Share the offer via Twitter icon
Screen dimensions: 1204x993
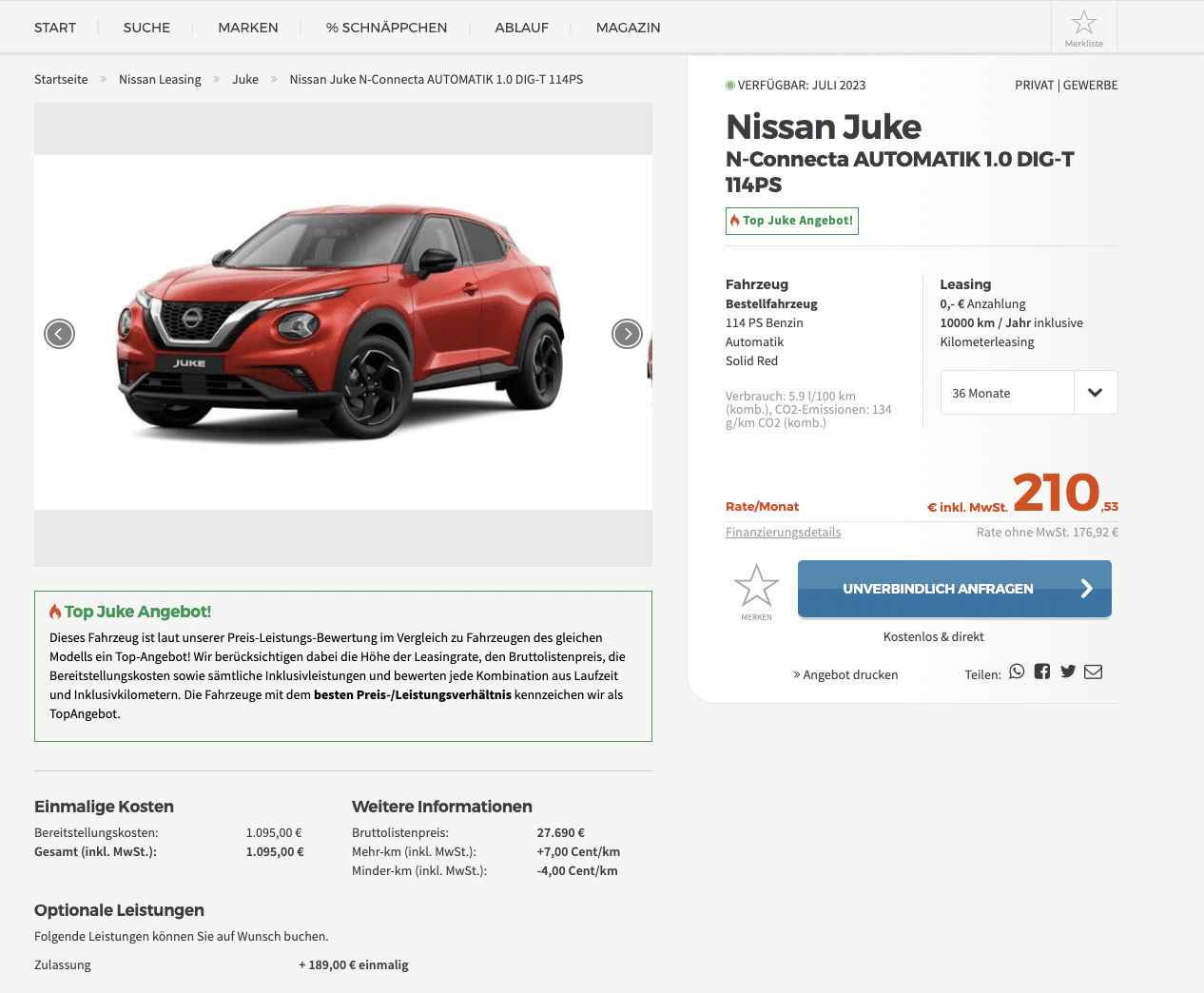pos(1068,672)
